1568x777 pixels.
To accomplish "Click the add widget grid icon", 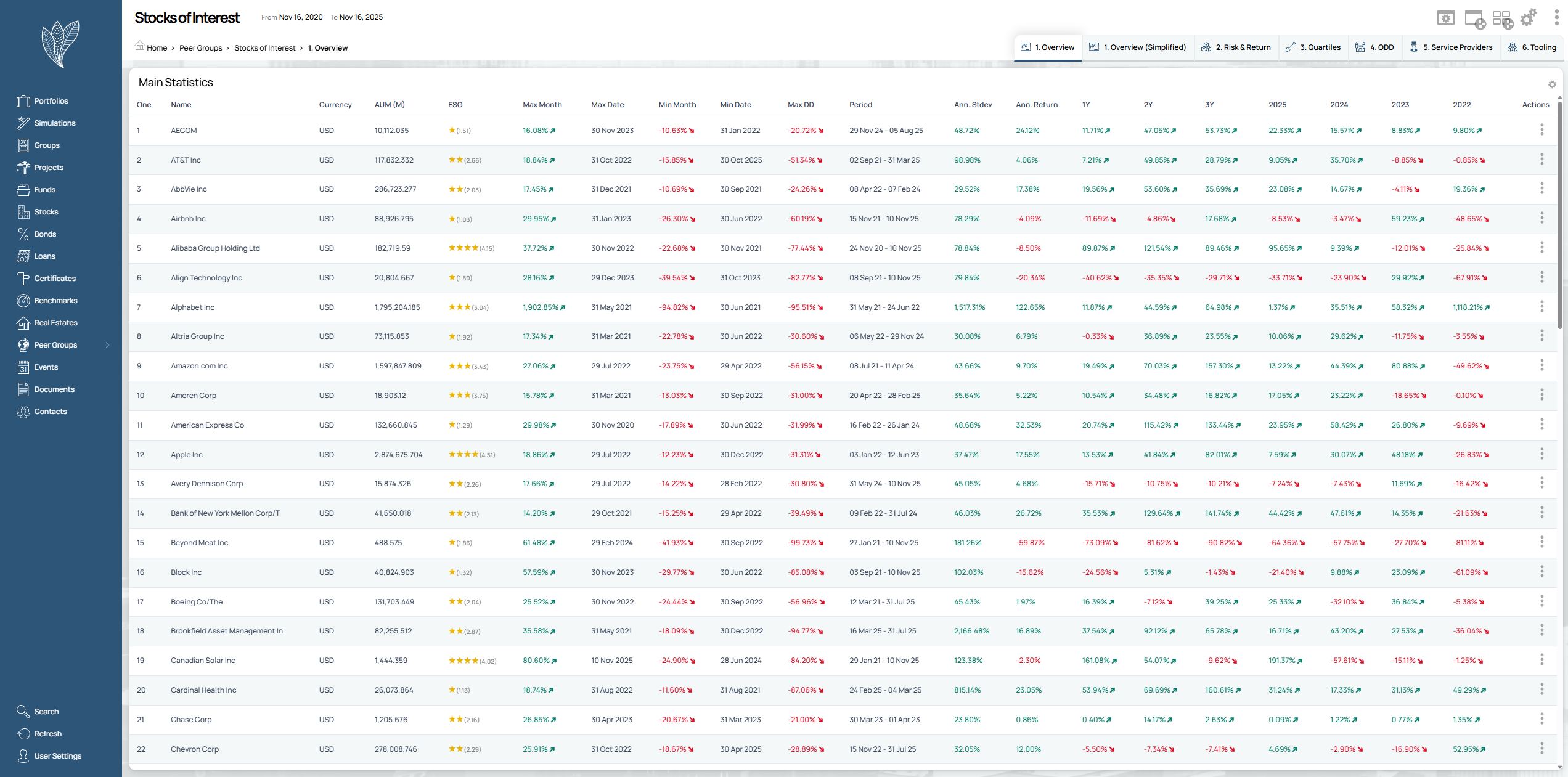I will click(x=1502, y=18).
